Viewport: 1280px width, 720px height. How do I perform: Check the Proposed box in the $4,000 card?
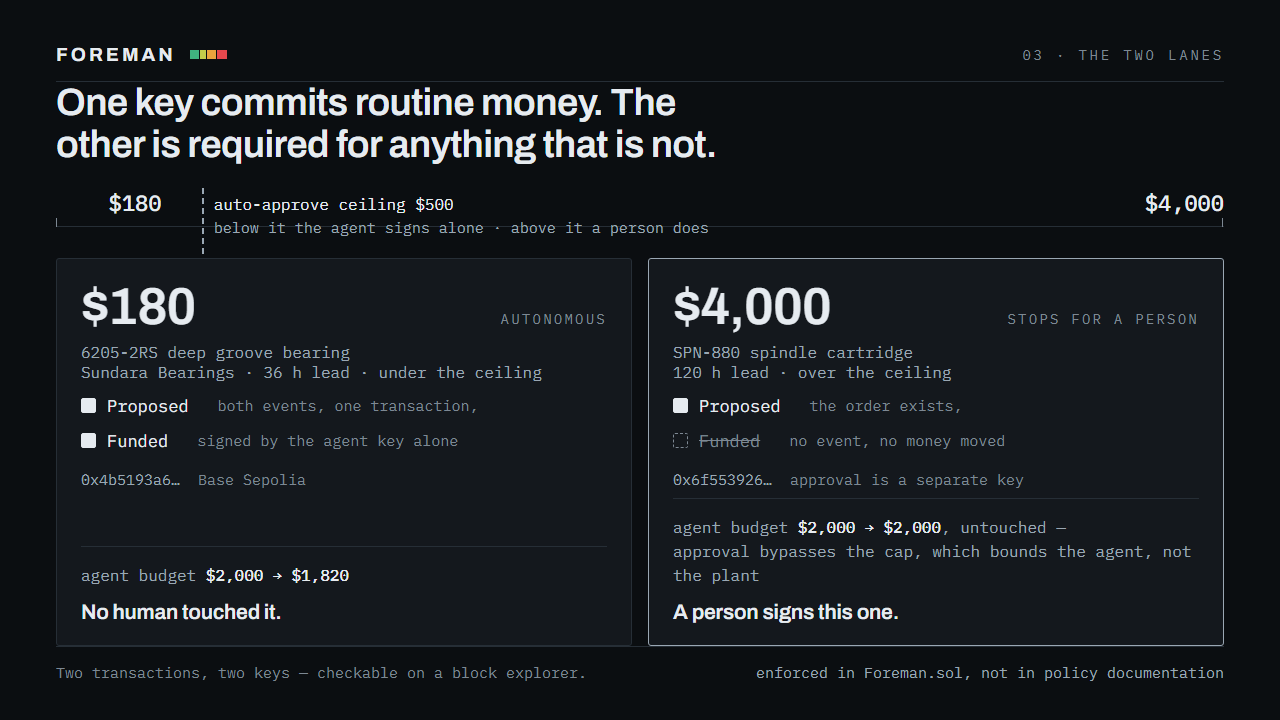(x=681, y=406)
